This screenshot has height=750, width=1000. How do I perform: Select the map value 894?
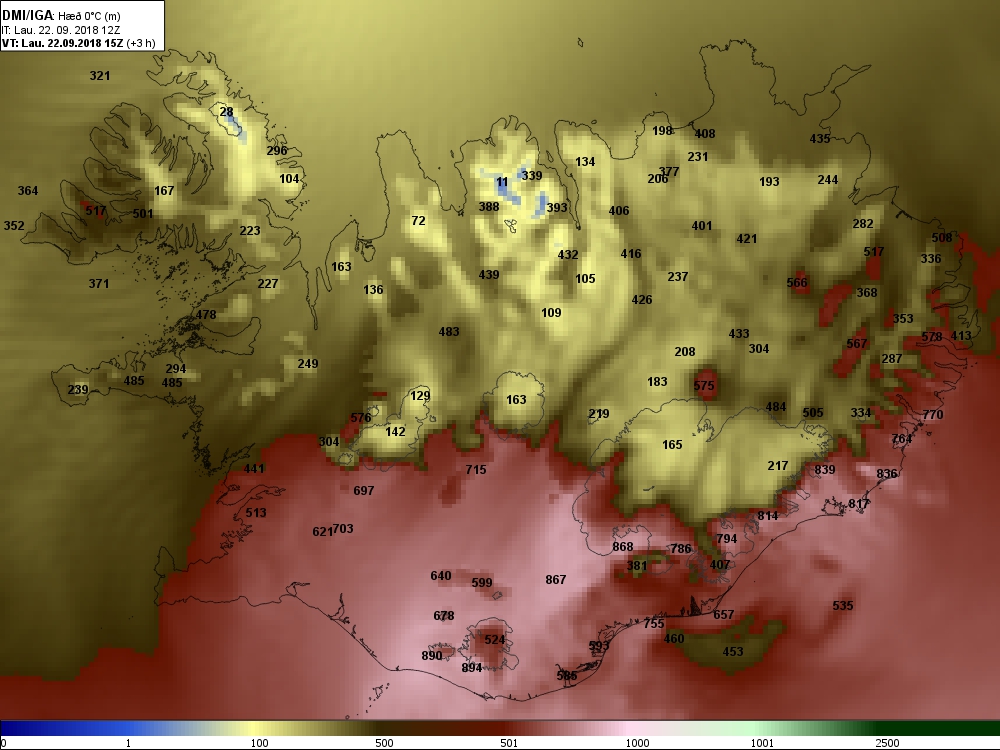472,668
